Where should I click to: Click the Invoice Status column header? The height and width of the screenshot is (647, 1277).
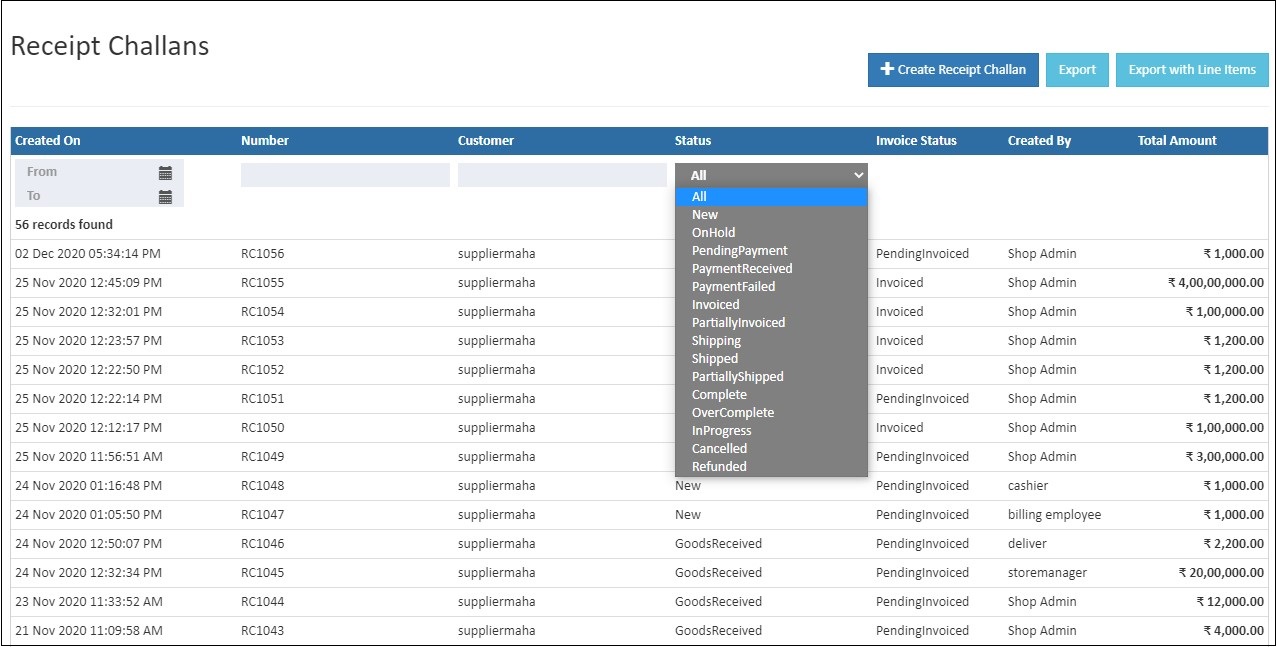pos(916,141)
